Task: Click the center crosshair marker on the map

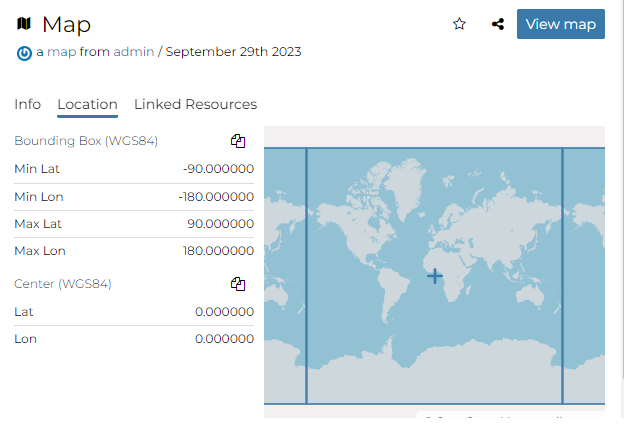Action: (434, 276)
